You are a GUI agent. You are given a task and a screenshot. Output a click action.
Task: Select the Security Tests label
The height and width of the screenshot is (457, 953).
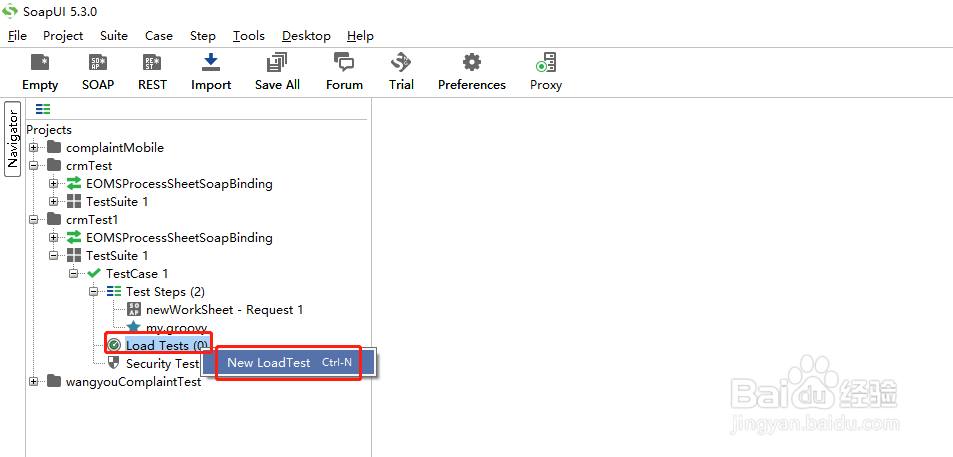[x=163, y=363]
